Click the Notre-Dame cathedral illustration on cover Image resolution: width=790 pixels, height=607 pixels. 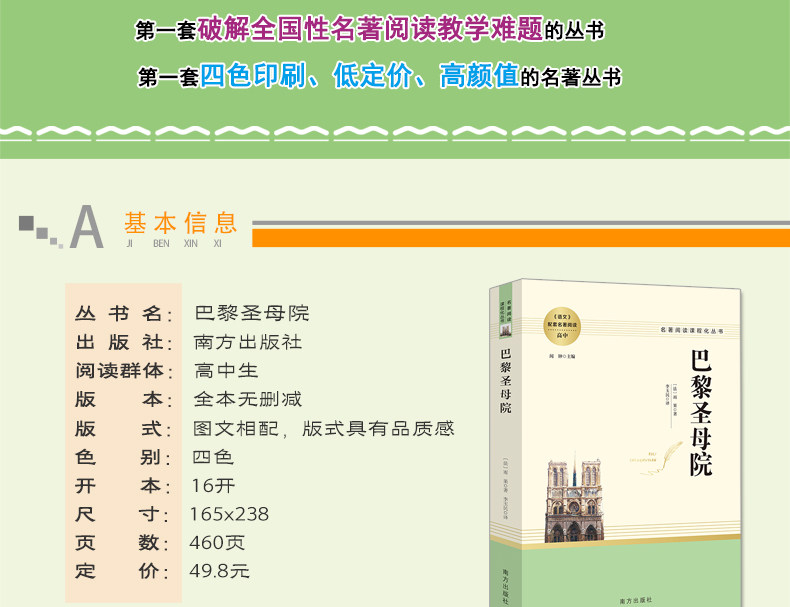click(573, 497)
